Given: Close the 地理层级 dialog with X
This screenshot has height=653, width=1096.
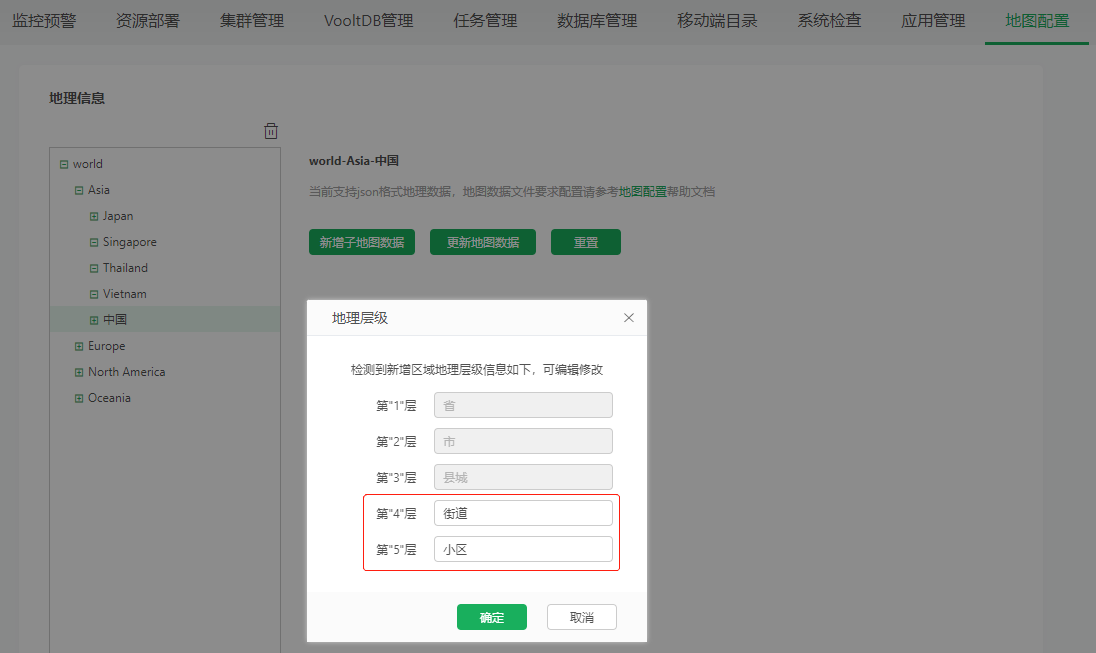Looking at the screenshot, I should tap(628, 317).
